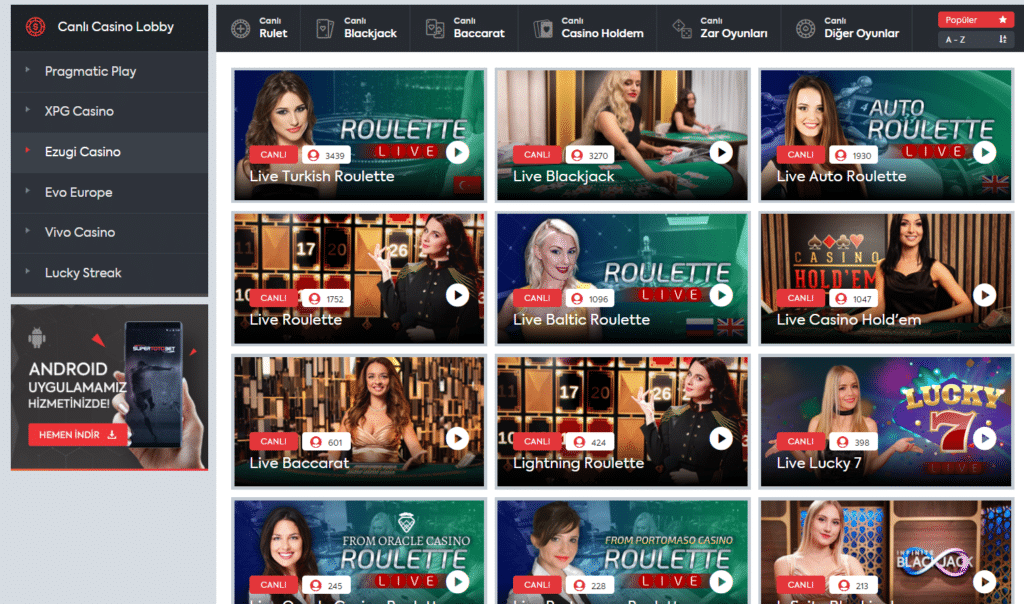1024x604 pixels.
Task: Click the Canlı Casino Lobby header title
Action: 116,27
